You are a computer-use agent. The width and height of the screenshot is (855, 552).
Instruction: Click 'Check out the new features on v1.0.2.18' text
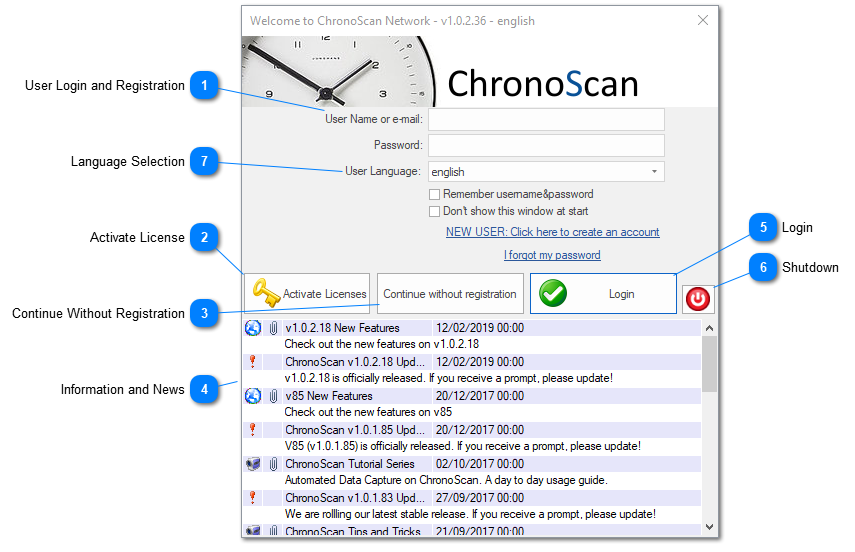pyautogui.click(x=382, y=344)
